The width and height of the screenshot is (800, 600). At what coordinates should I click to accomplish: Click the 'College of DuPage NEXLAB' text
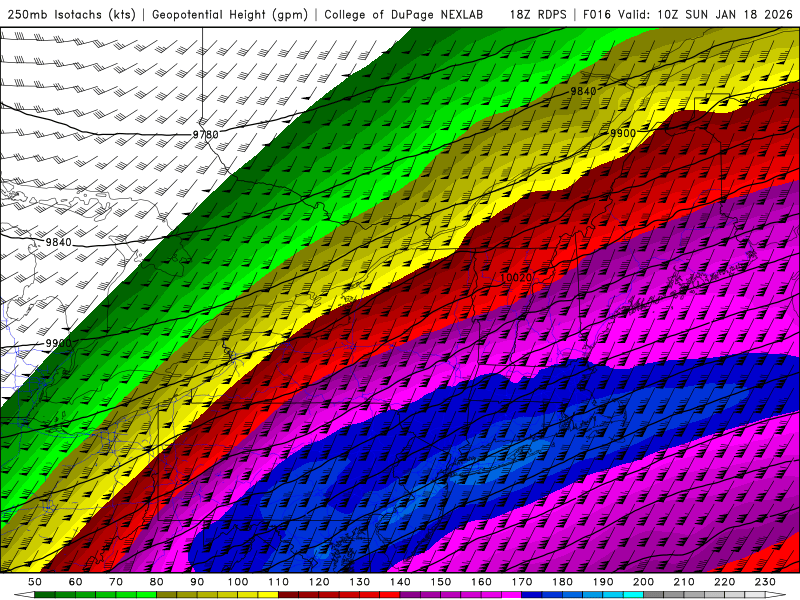coord(404,14)
